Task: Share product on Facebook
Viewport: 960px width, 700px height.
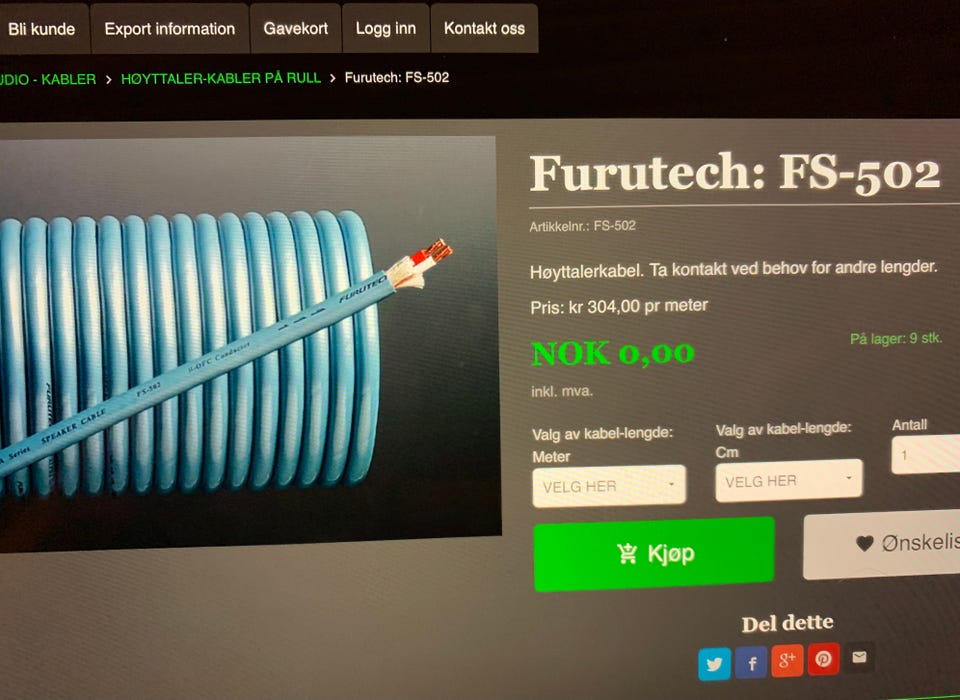Action: (751, 662)
